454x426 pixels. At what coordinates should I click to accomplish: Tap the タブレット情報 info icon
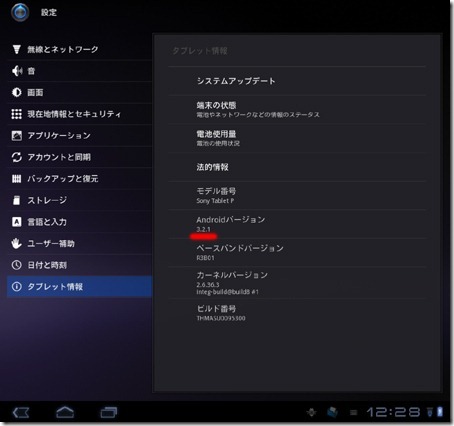16,287
